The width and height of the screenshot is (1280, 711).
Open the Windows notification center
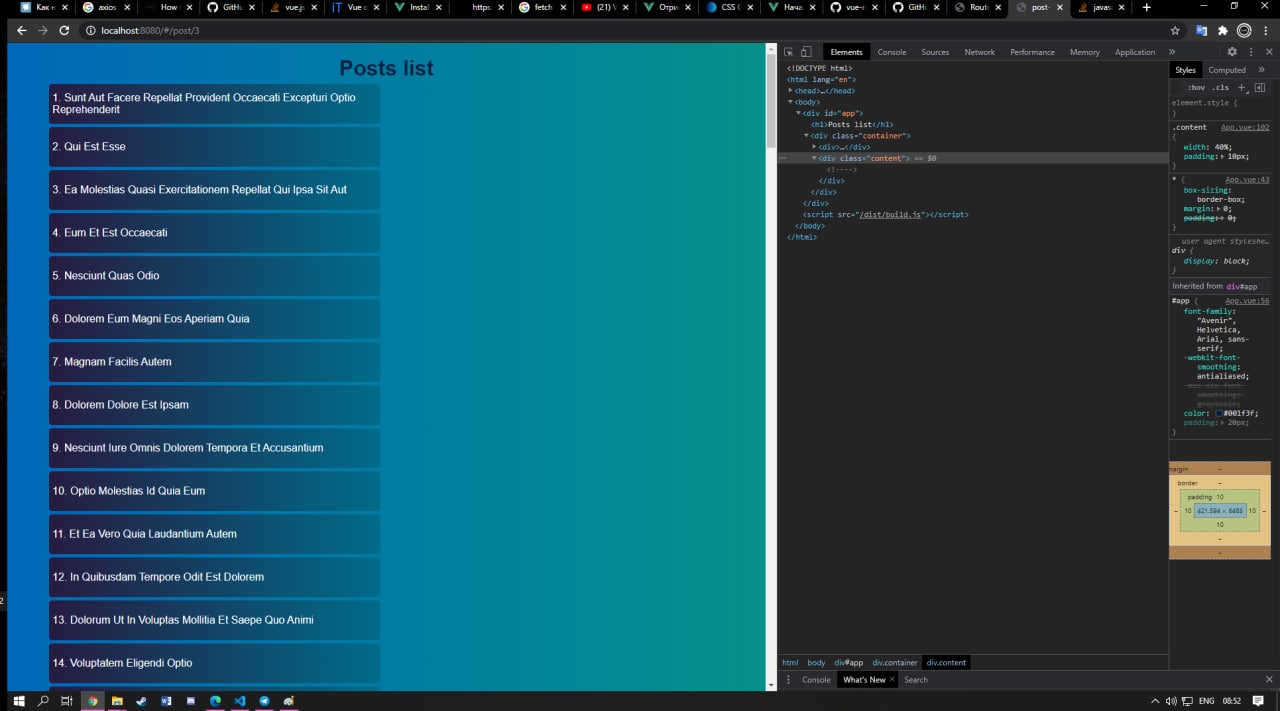point(1258,701)
